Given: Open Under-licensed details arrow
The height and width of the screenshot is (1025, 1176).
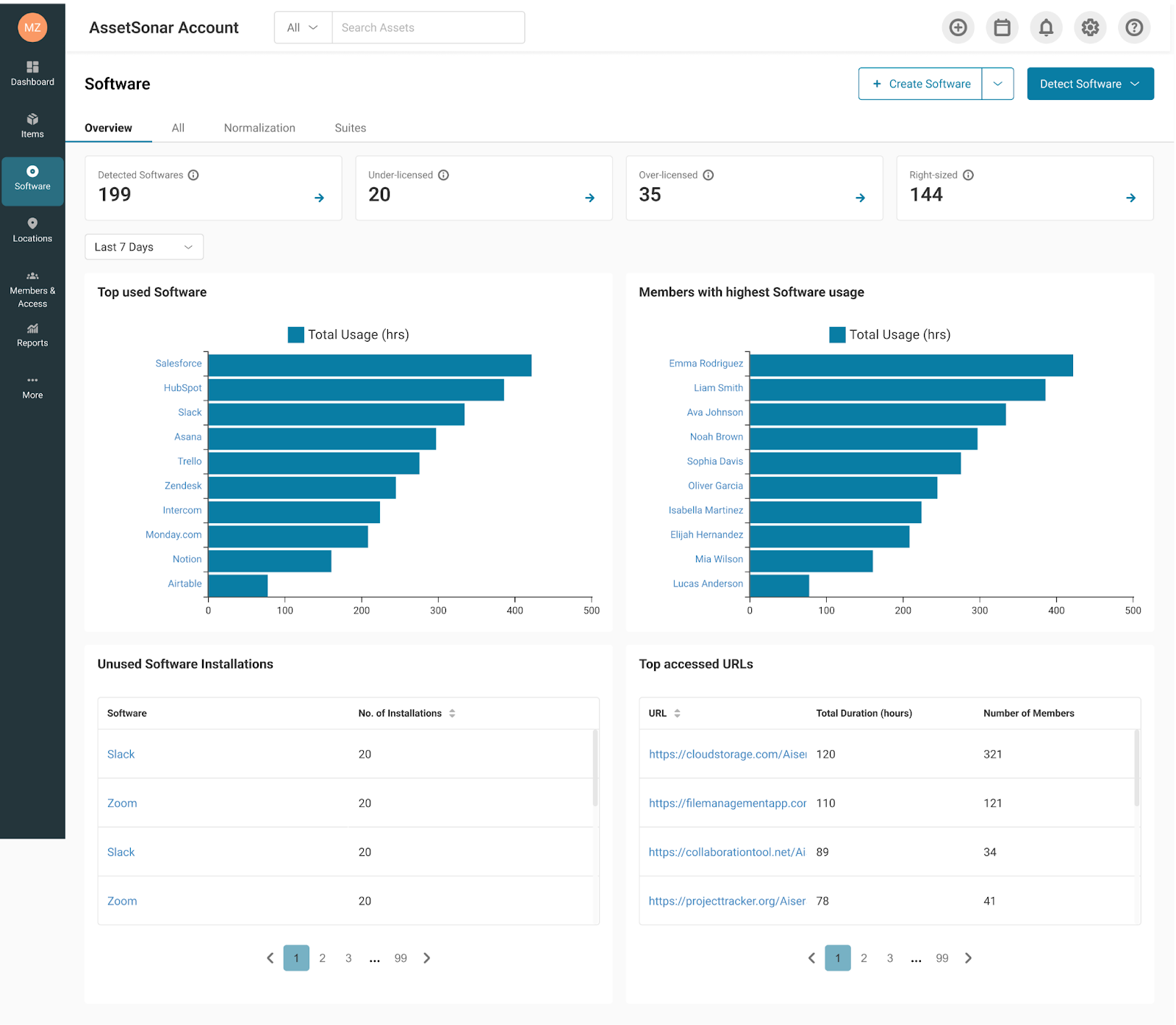Looking at the screenshot, I should point(589,198).
